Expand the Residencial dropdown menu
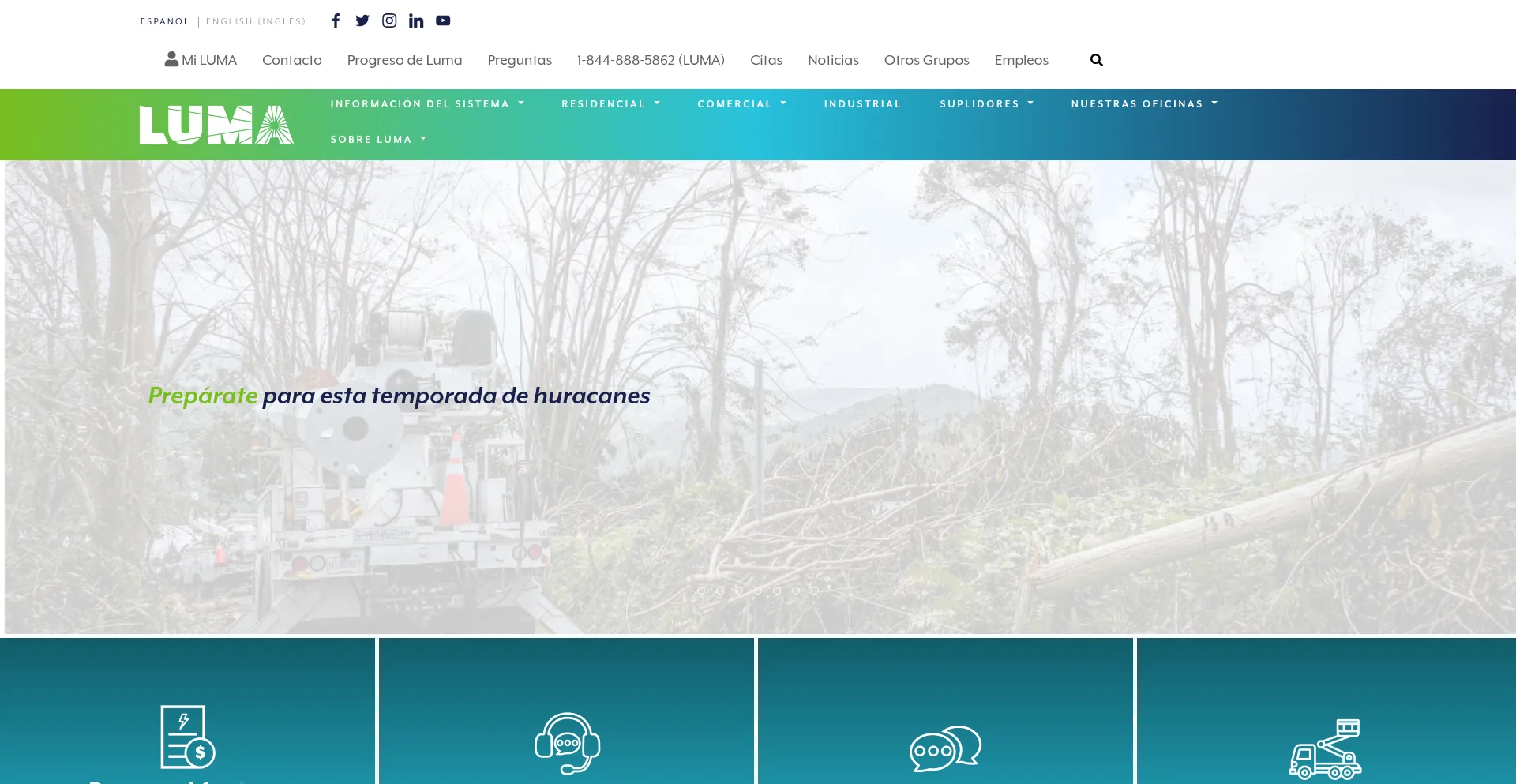 pos(610,104)
